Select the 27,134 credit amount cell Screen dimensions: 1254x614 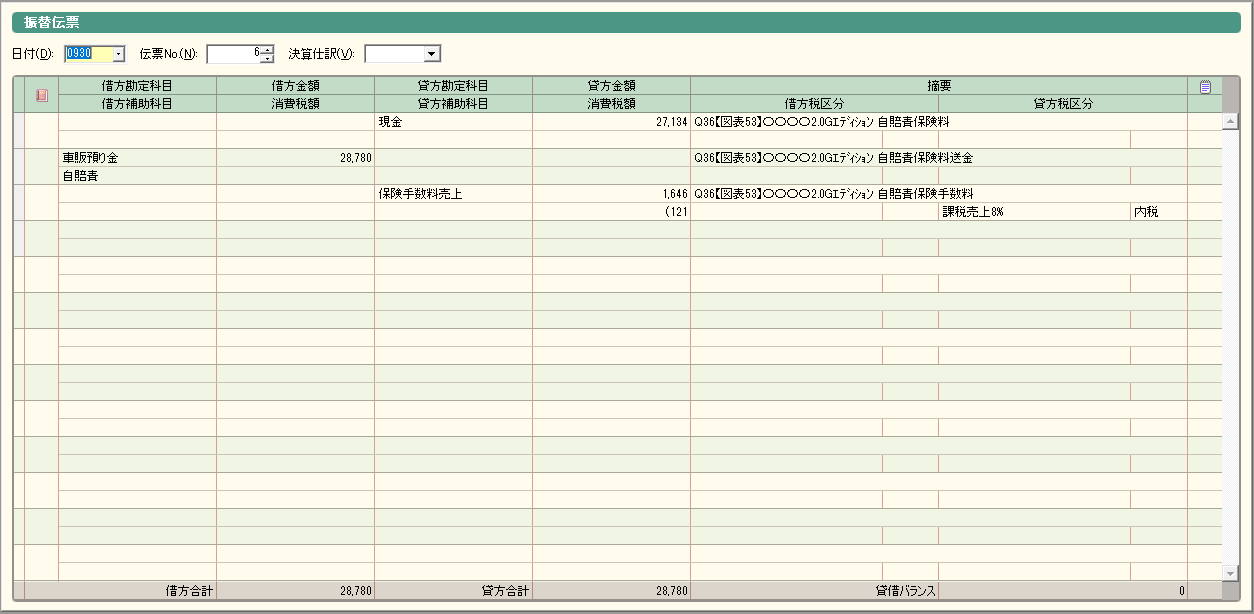point(611,122)
